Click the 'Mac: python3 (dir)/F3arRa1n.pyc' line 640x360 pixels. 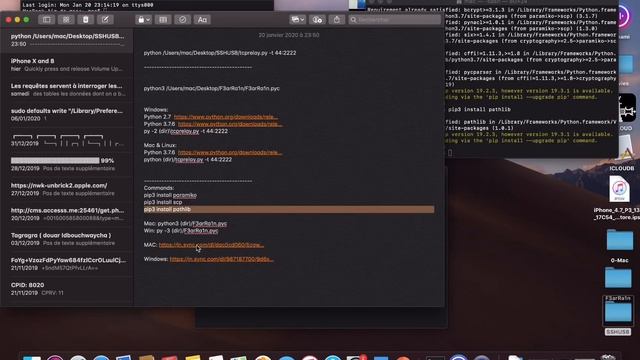(185, 224)
